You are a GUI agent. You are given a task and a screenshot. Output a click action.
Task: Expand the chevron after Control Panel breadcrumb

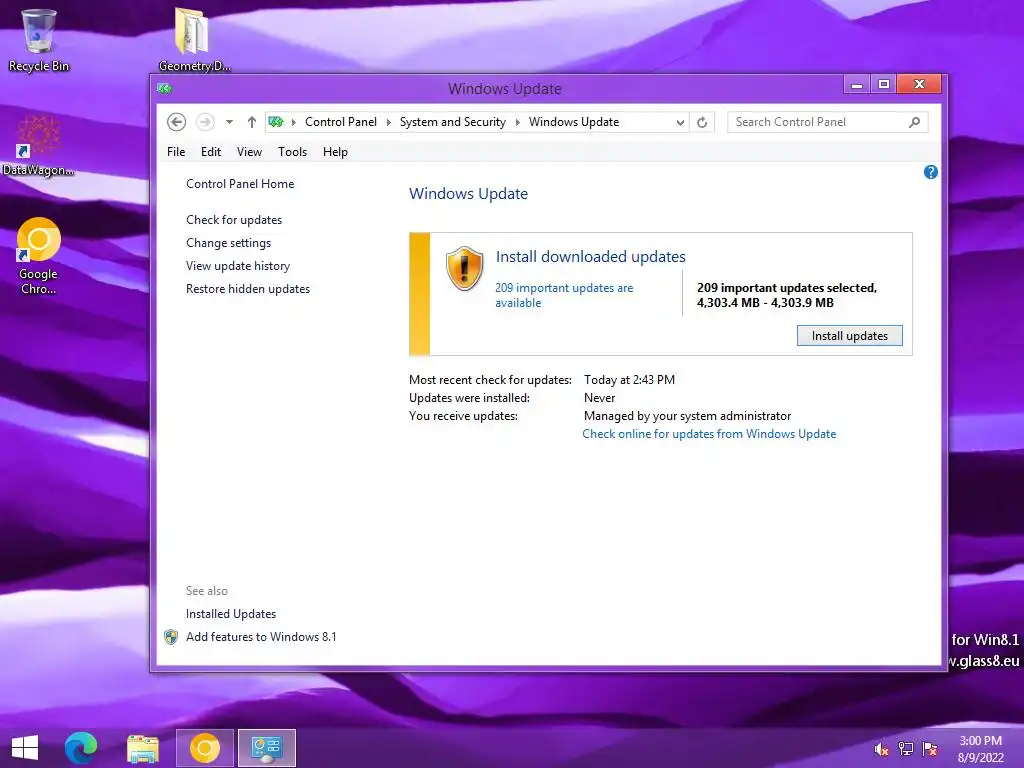pos(389,122)
